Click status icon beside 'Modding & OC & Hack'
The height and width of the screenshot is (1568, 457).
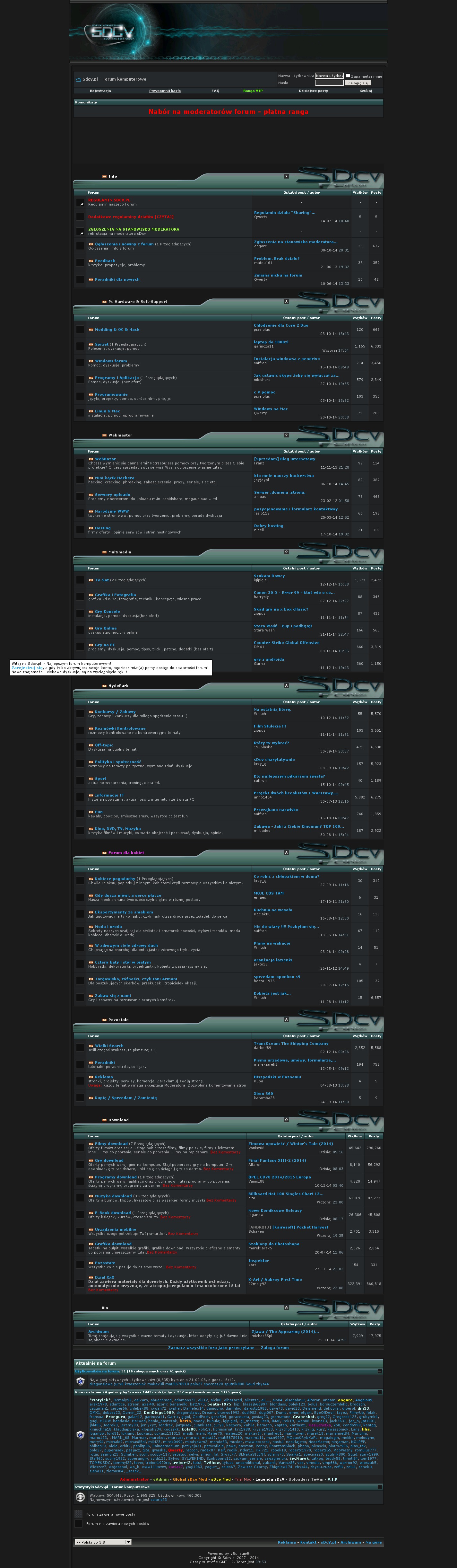[80, 329]
